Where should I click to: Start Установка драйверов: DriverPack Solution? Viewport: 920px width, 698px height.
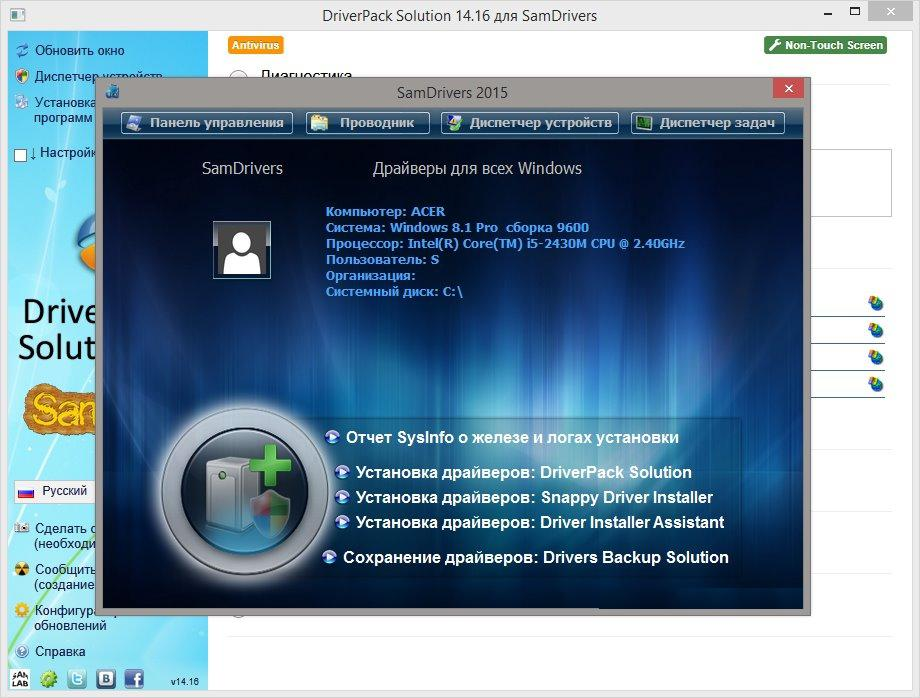pos(513,472)
